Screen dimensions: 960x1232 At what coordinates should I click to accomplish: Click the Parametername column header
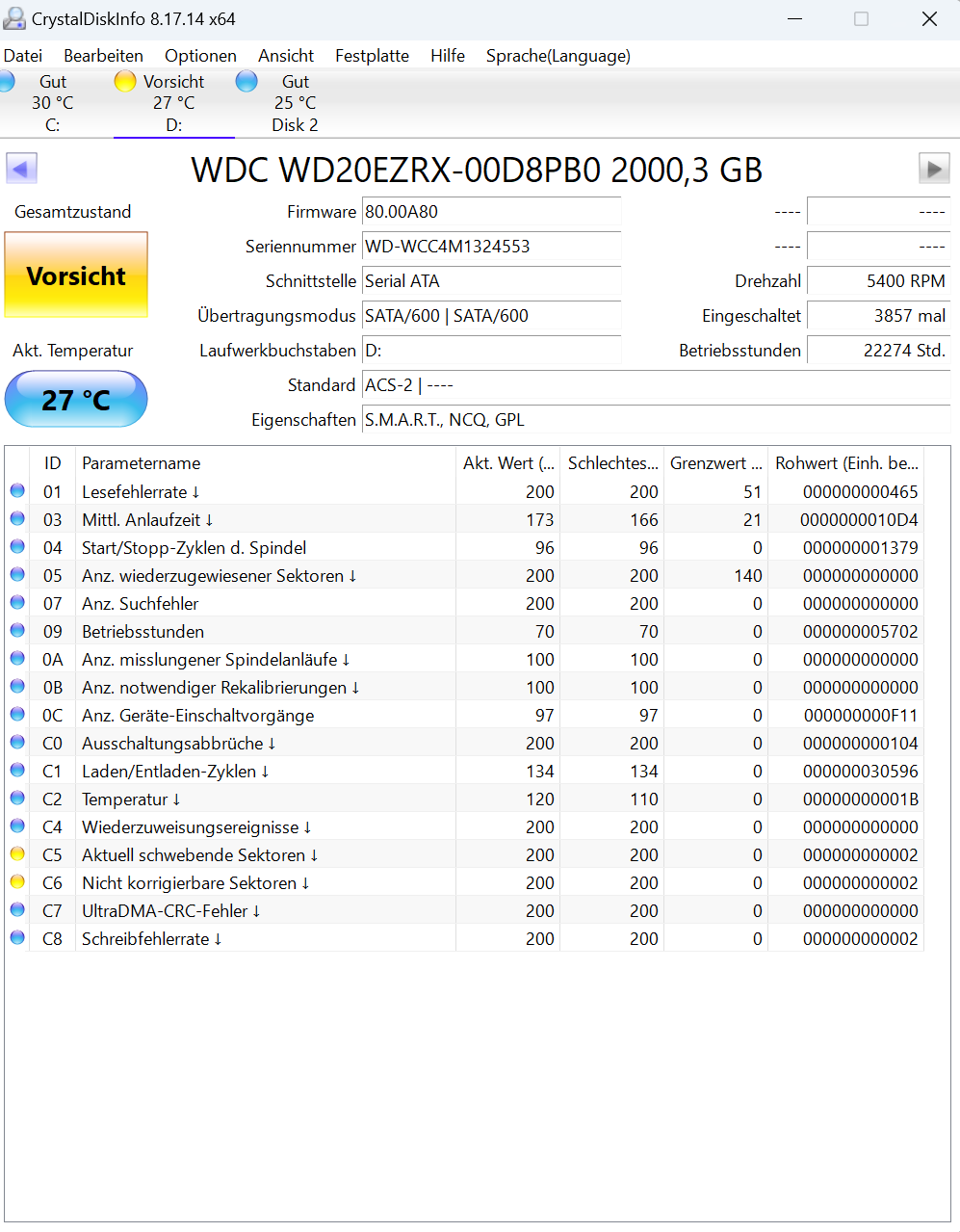pyautogui.click(x=266, y=463)
